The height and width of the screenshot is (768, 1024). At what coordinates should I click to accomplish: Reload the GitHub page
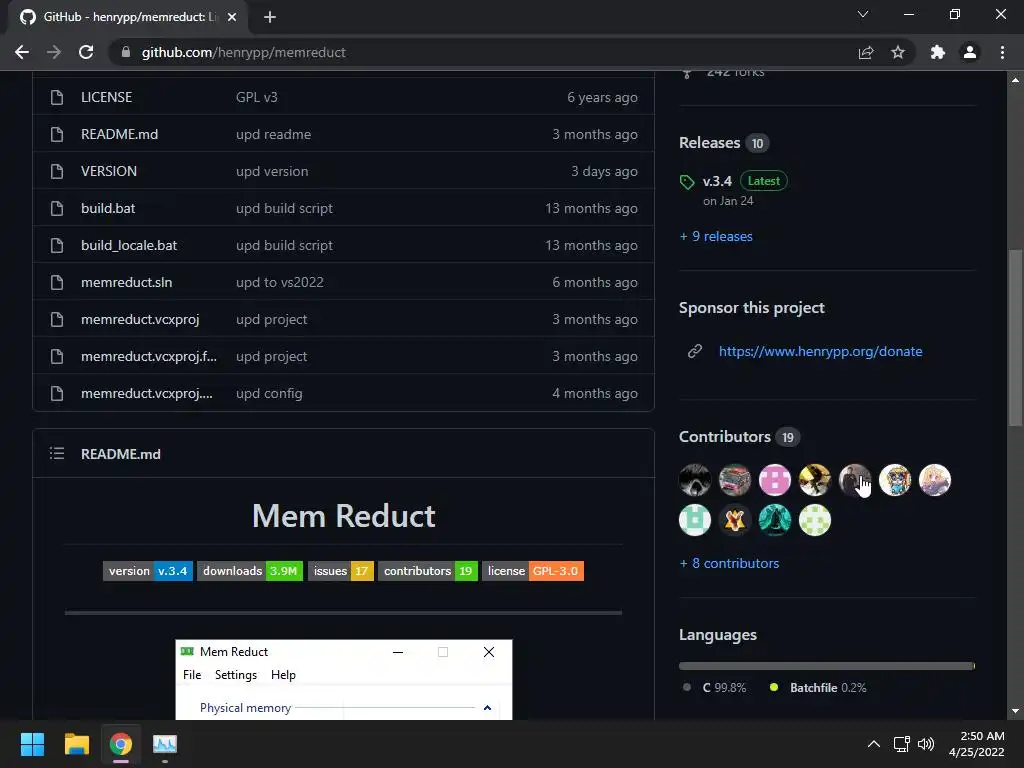(x=86, y=52)
